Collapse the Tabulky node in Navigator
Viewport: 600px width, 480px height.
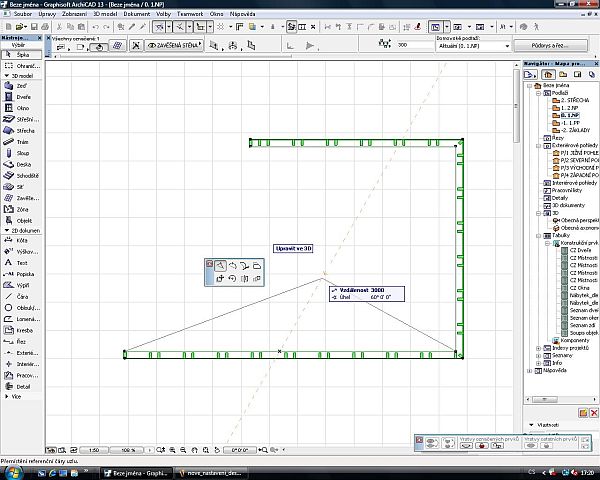click(539, 235)
